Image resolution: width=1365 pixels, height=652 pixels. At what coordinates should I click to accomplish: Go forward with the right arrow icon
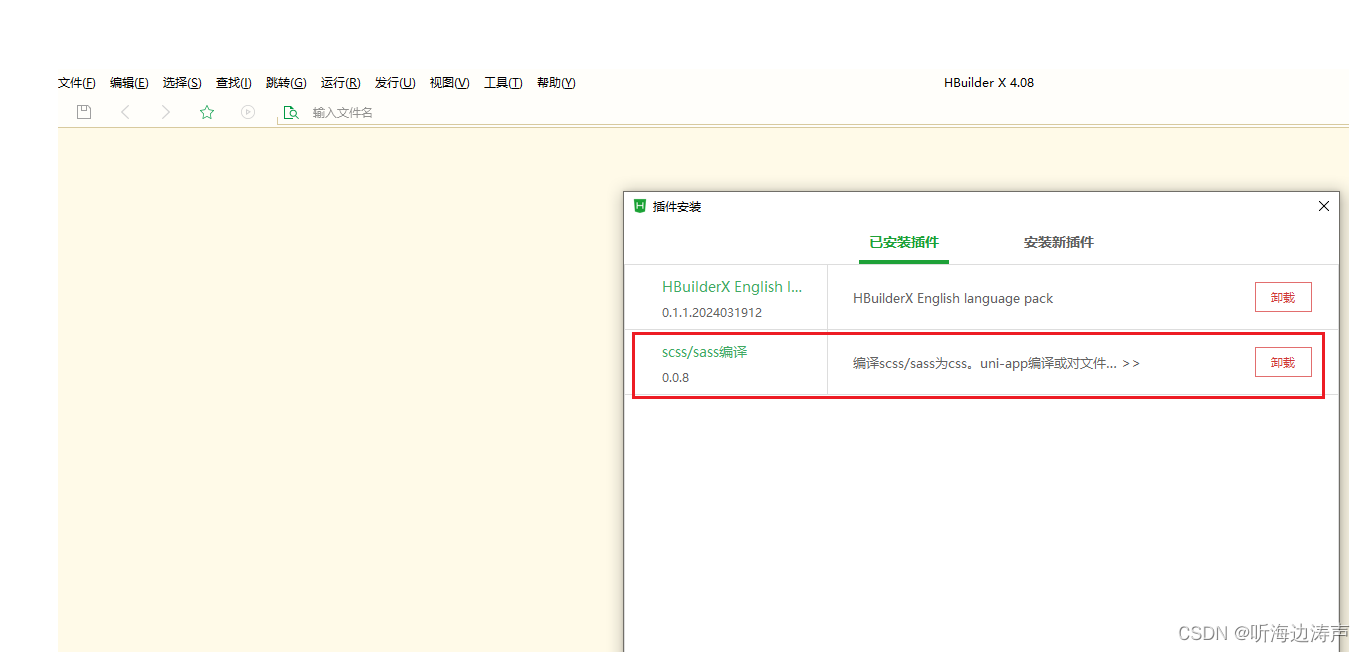pyautogui.click(x=166, y=112)
